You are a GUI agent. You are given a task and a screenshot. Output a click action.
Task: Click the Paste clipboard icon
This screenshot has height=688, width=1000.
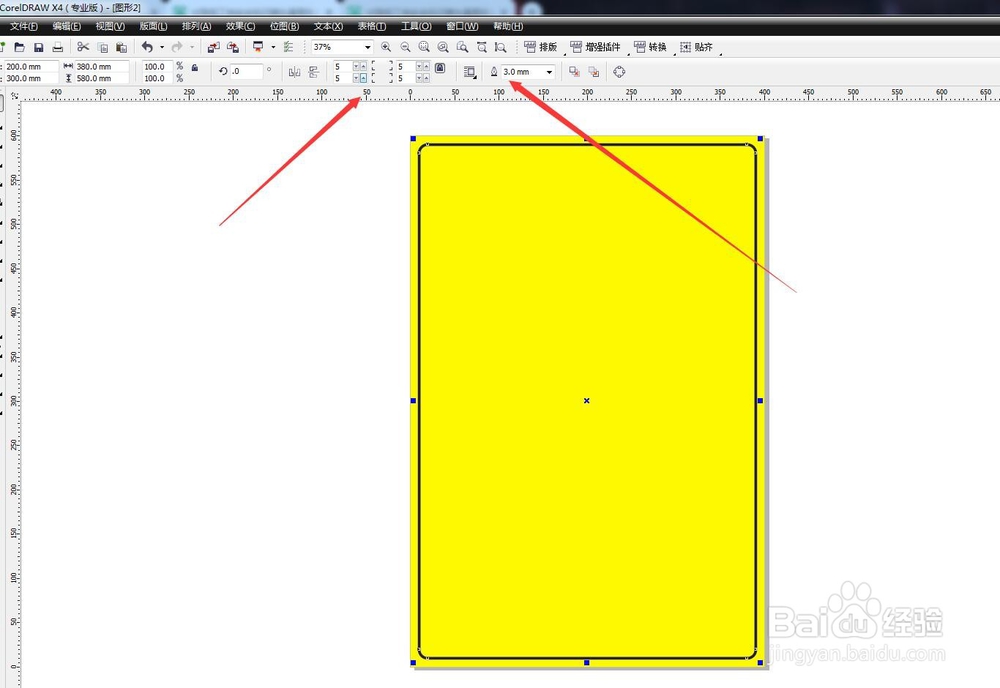click(121, 47)
